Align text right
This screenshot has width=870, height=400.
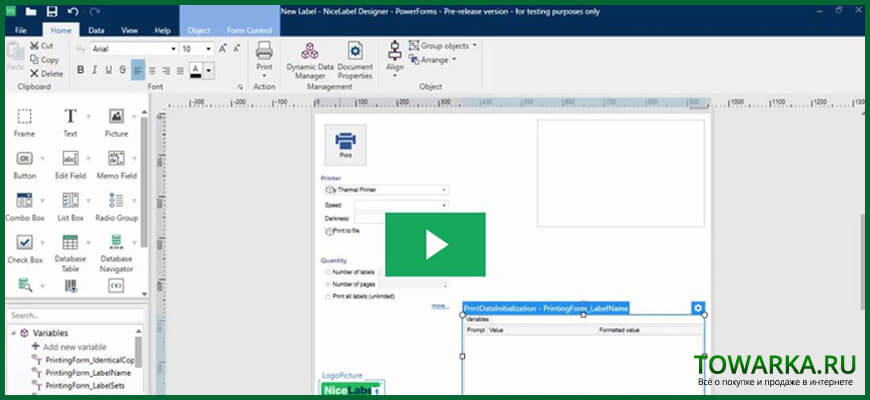pyautogui.click(x=166, y=70)
